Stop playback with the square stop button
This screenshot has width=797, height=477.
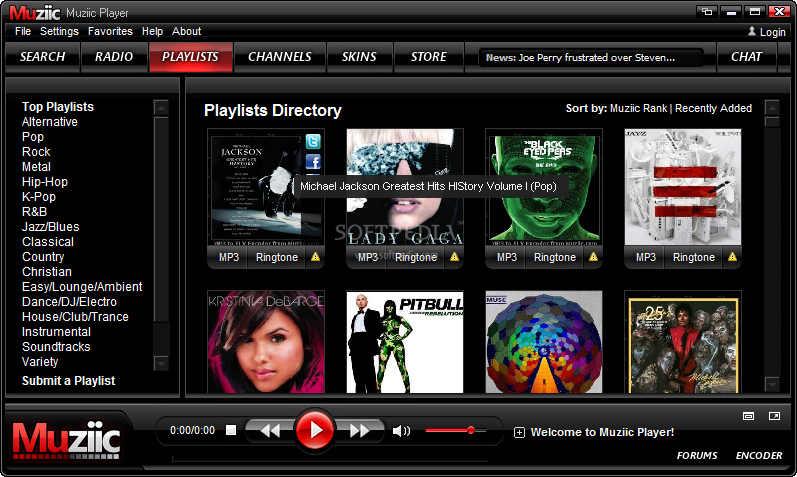tap(231, 430)
